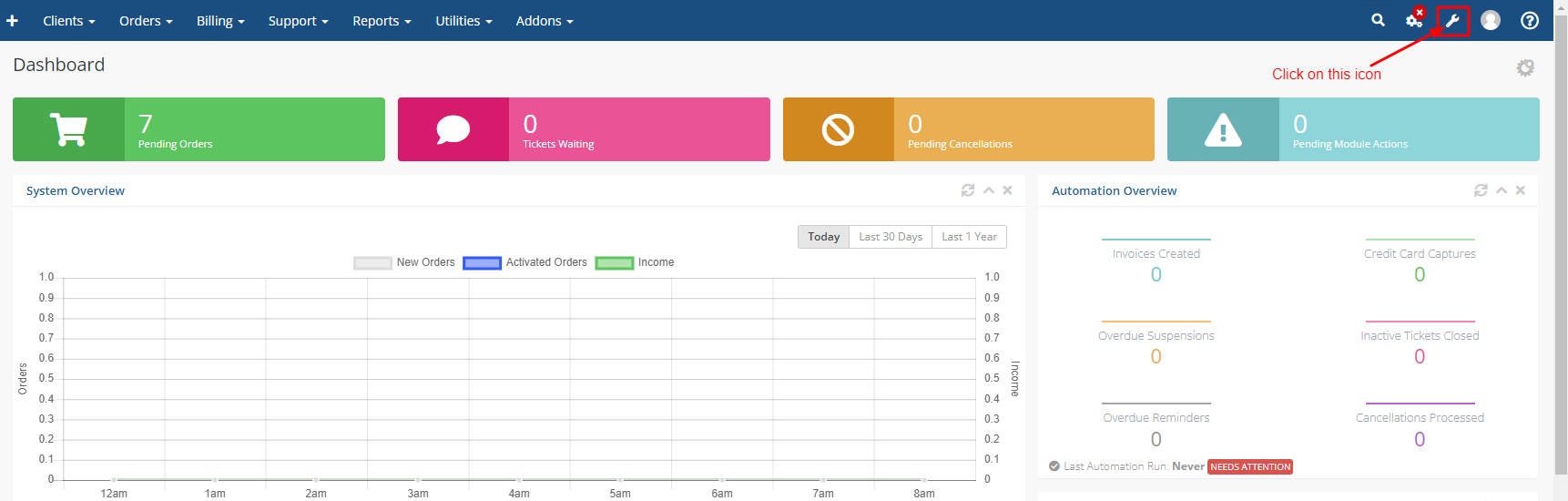Click the help question mark icon
The image size is (1568, 501).
pos(1530,20)
